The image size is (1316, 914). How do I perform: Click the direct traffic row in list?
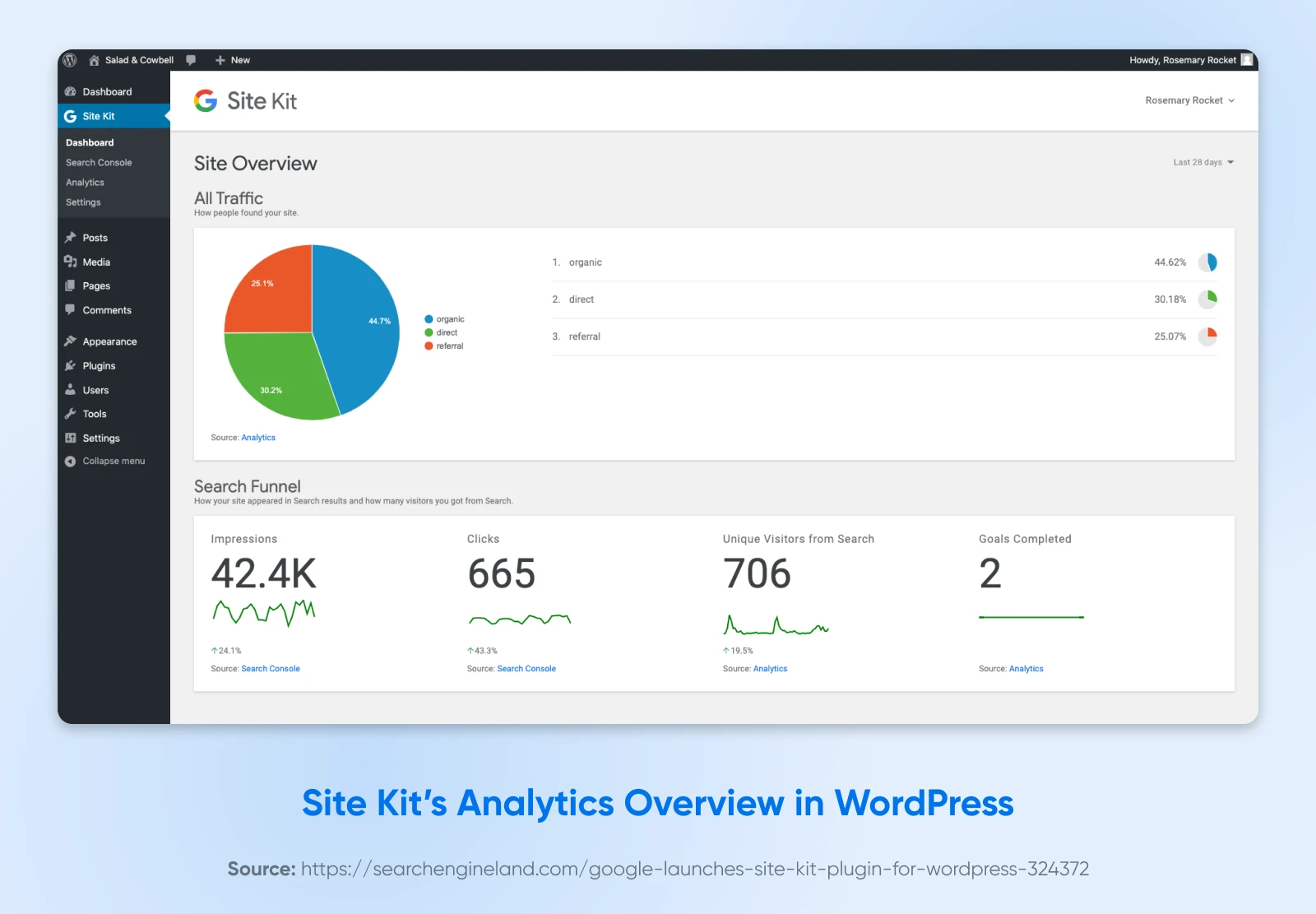point(883,299)
